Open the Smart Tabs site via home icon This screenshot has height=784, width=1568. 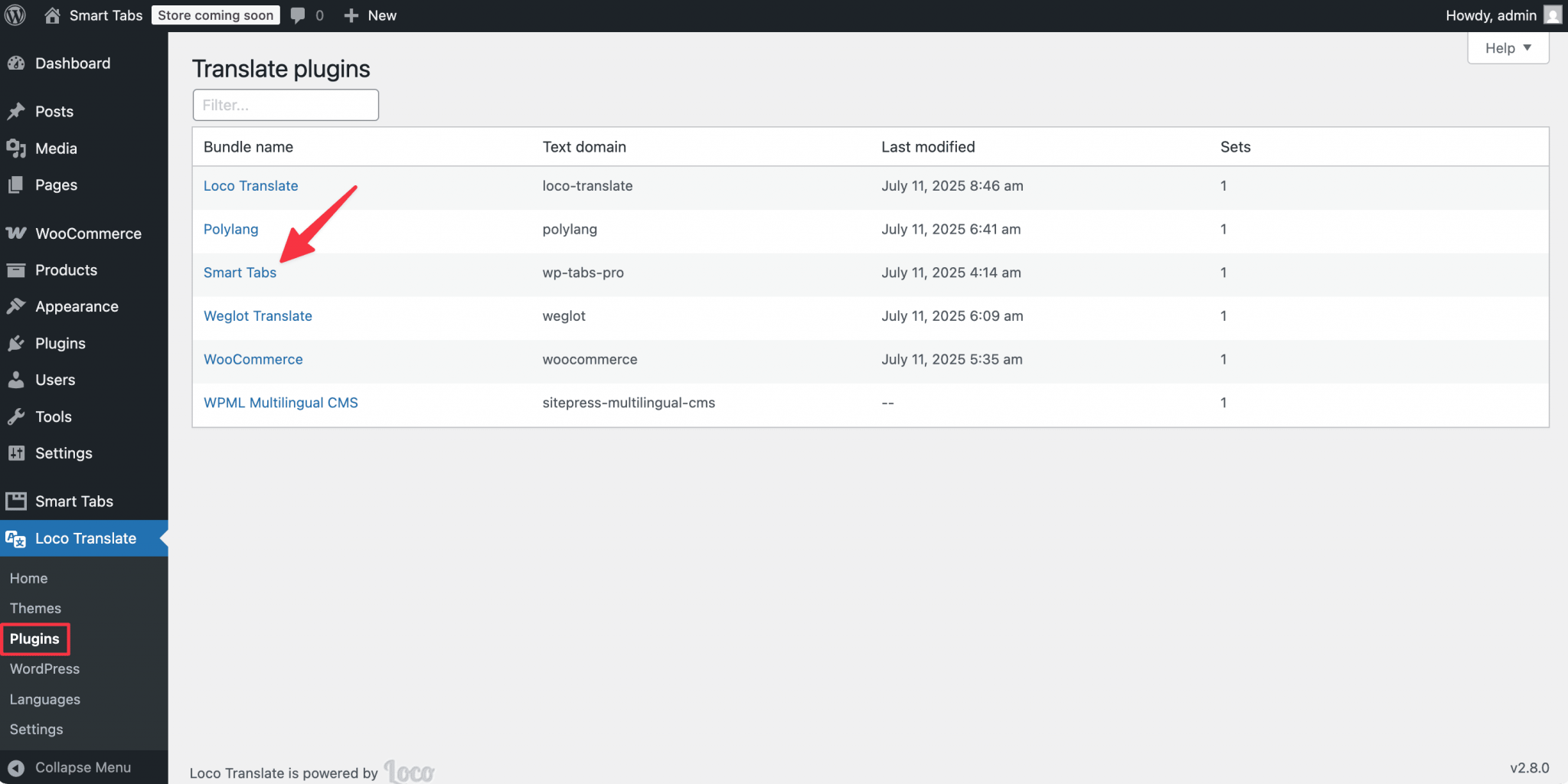pyautogui.click(x=51, y=15)
